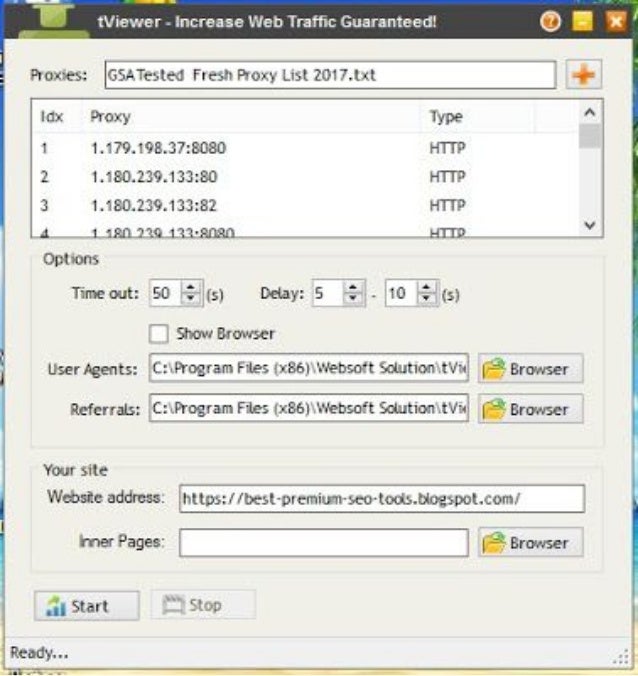Click the Ready status bar text
The width and height of the screenshot is (638, 676).
(x=39, y=652)
